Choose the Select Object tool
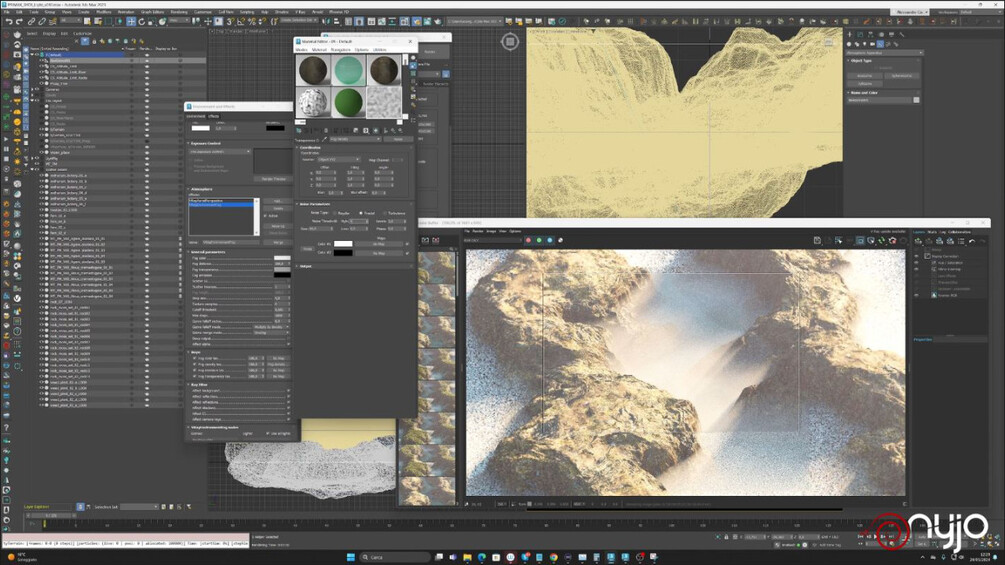Screen dimensions: 1005x565 [87, 21]
